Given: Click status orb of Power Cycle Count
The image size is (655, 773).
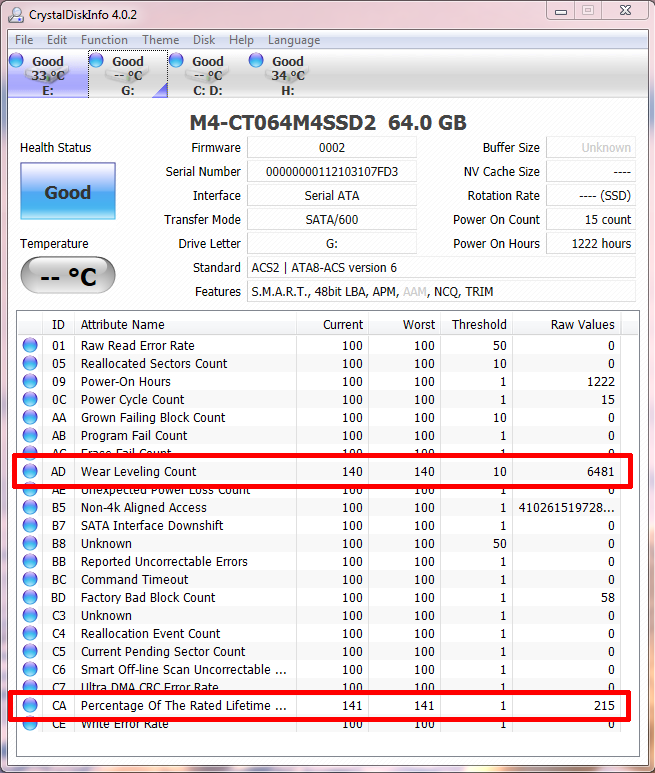Looking at the screenshot, I should tap(30, 399).
